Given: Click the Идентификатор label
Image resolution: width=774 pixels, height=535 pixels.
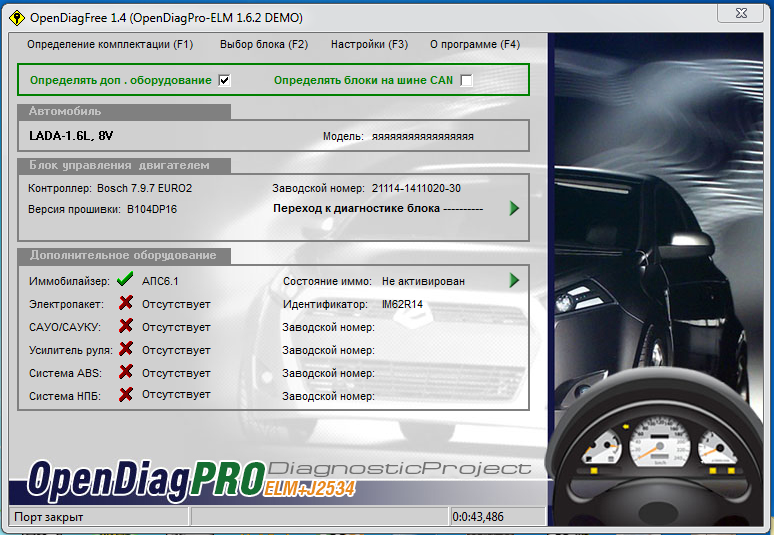Looking at the screenshot, I should pyautogui.click(x=325, y=305).
